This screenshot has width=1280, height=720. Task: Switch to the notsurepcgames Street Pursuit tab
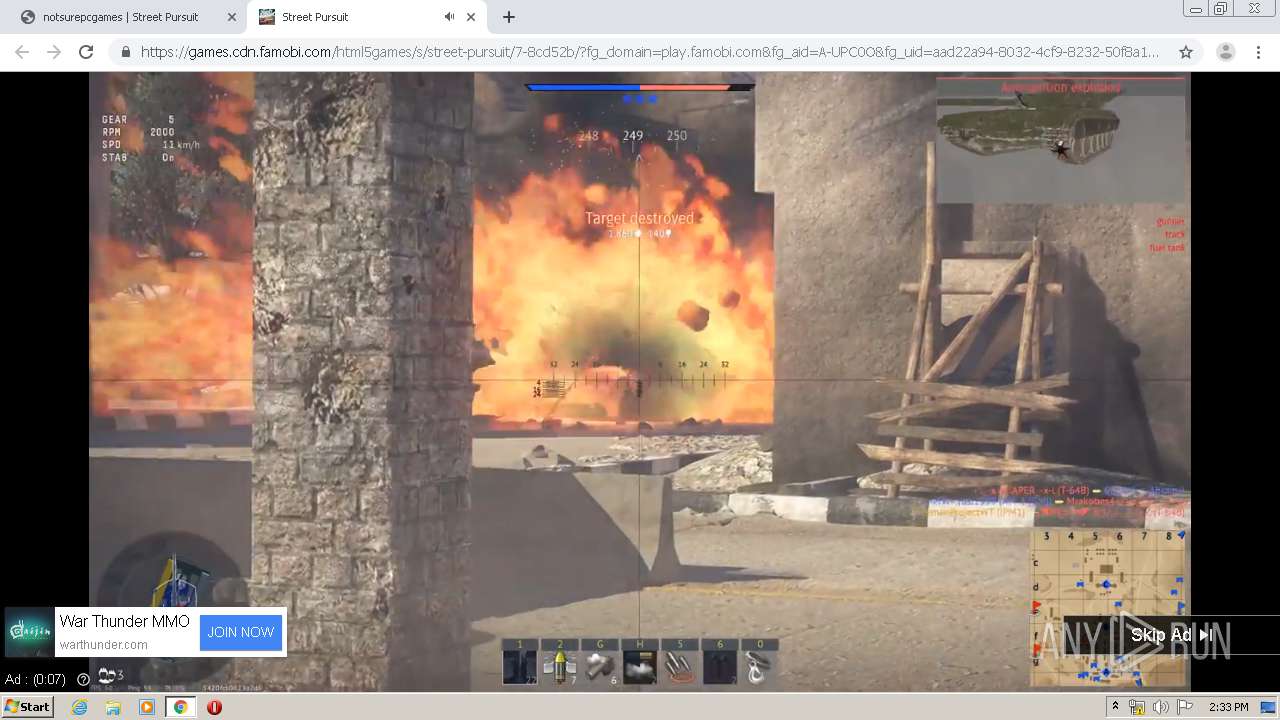coord(120,17)
